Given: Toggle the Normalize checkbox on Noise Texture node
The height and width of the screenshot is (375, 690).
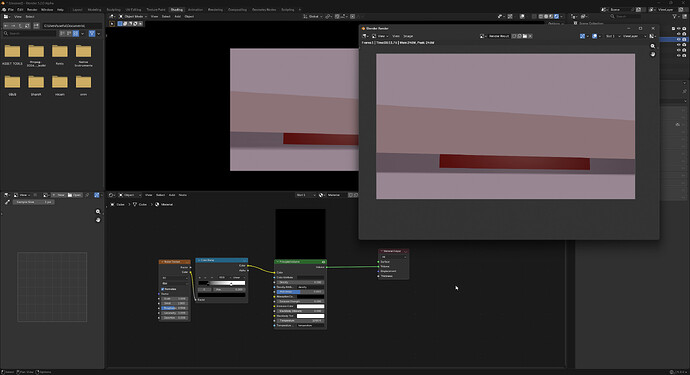Looking at the screenshot, I should click(162, 289).
